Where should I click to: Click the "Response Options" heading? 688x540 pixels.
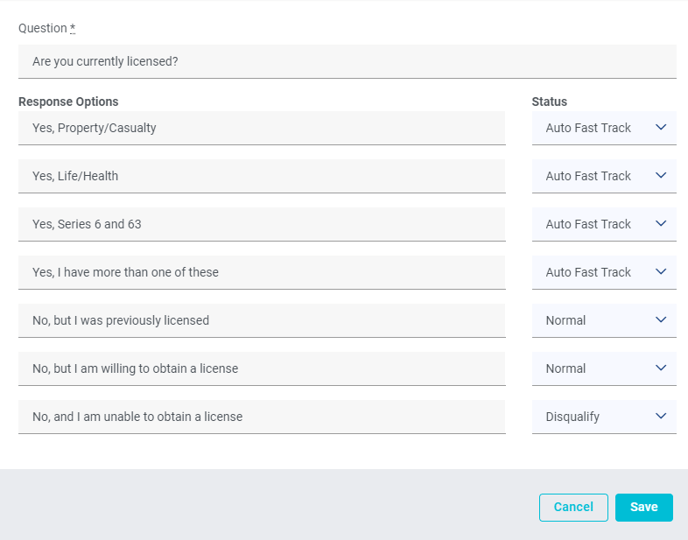pyautogui.click(x=68, y=102)
